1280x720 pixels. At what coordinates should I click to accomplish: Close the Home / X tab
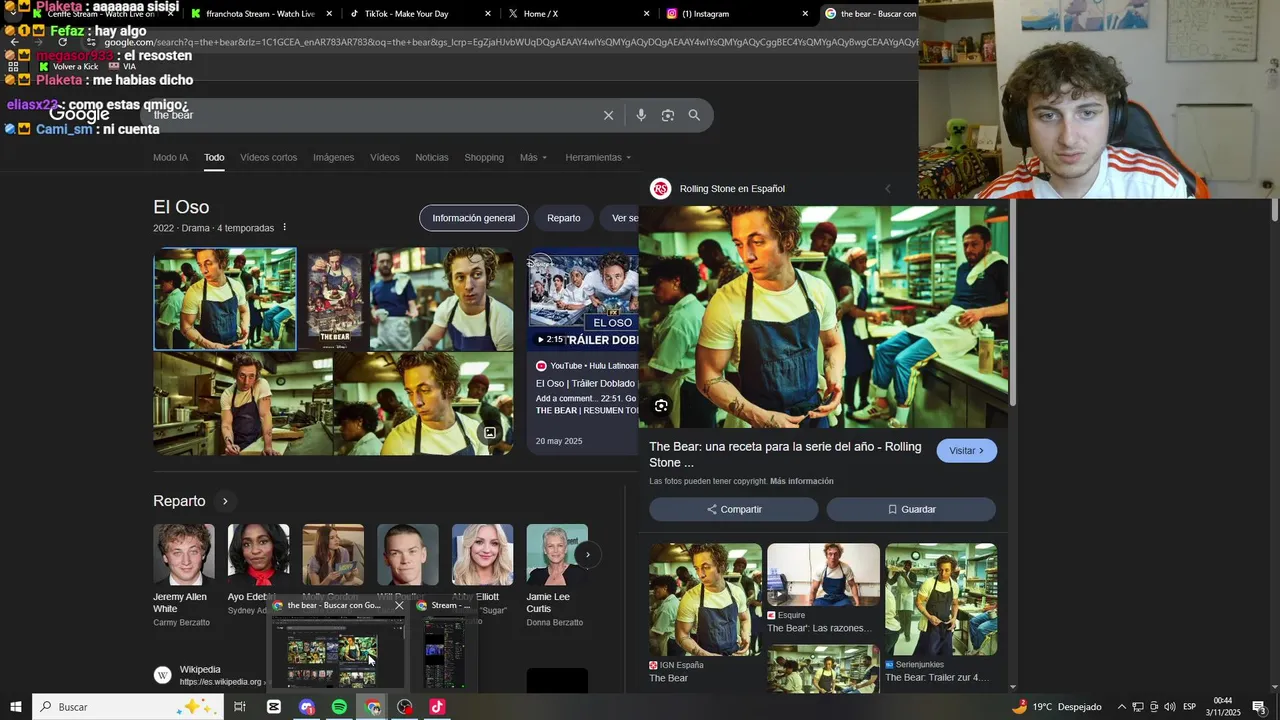coord(646,14)
